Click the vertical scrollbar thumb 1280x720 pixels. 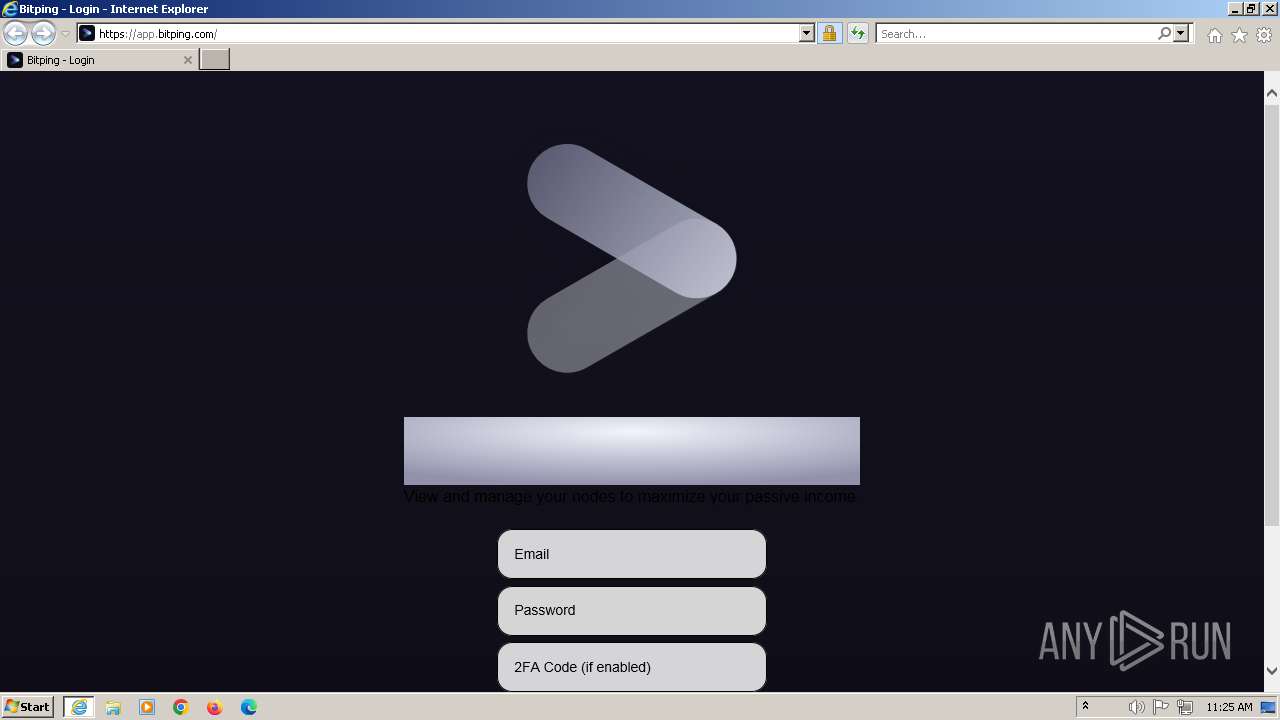coord(1272,313)
